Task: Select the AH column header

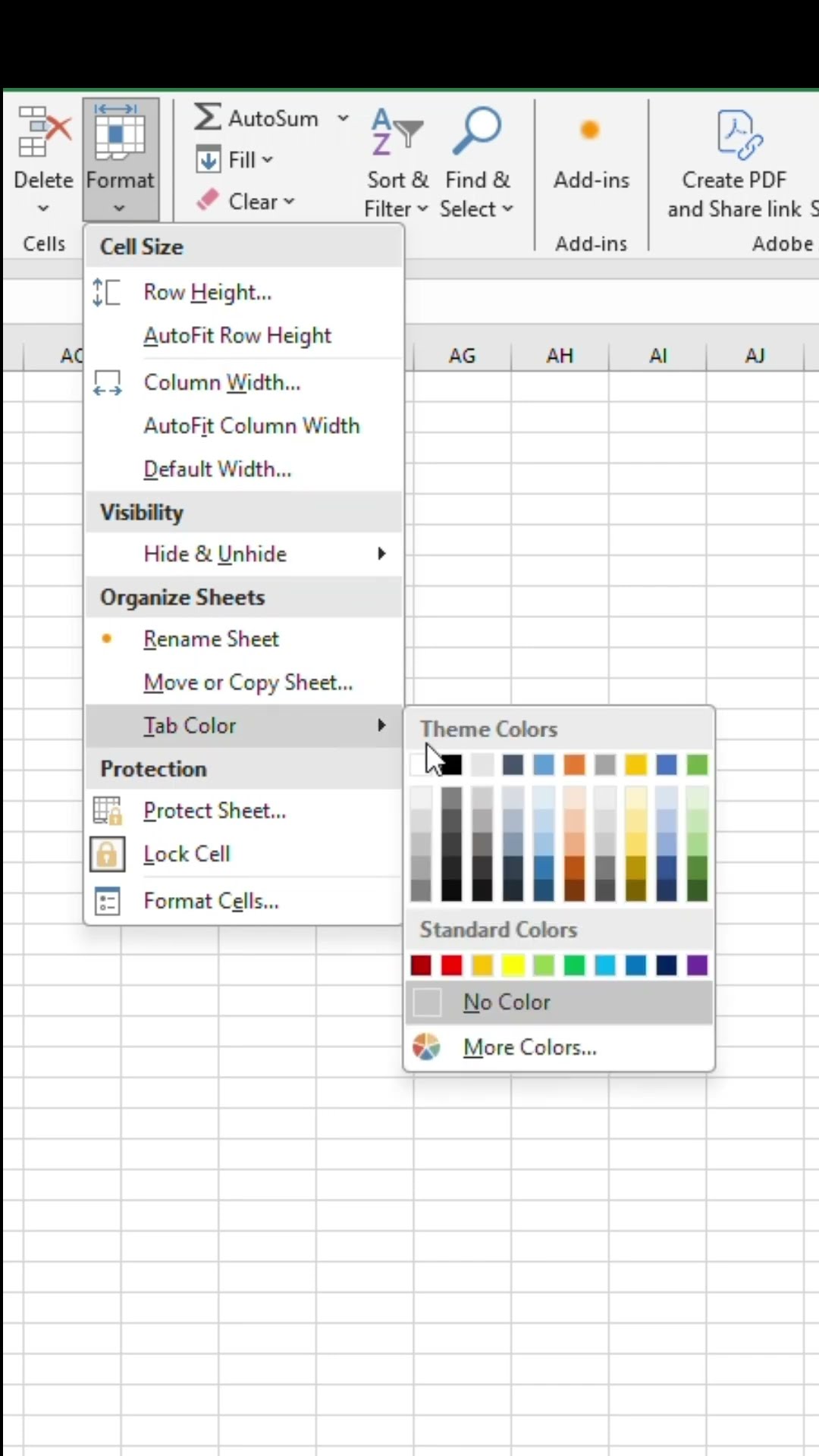Action: (x=560, y=356)
